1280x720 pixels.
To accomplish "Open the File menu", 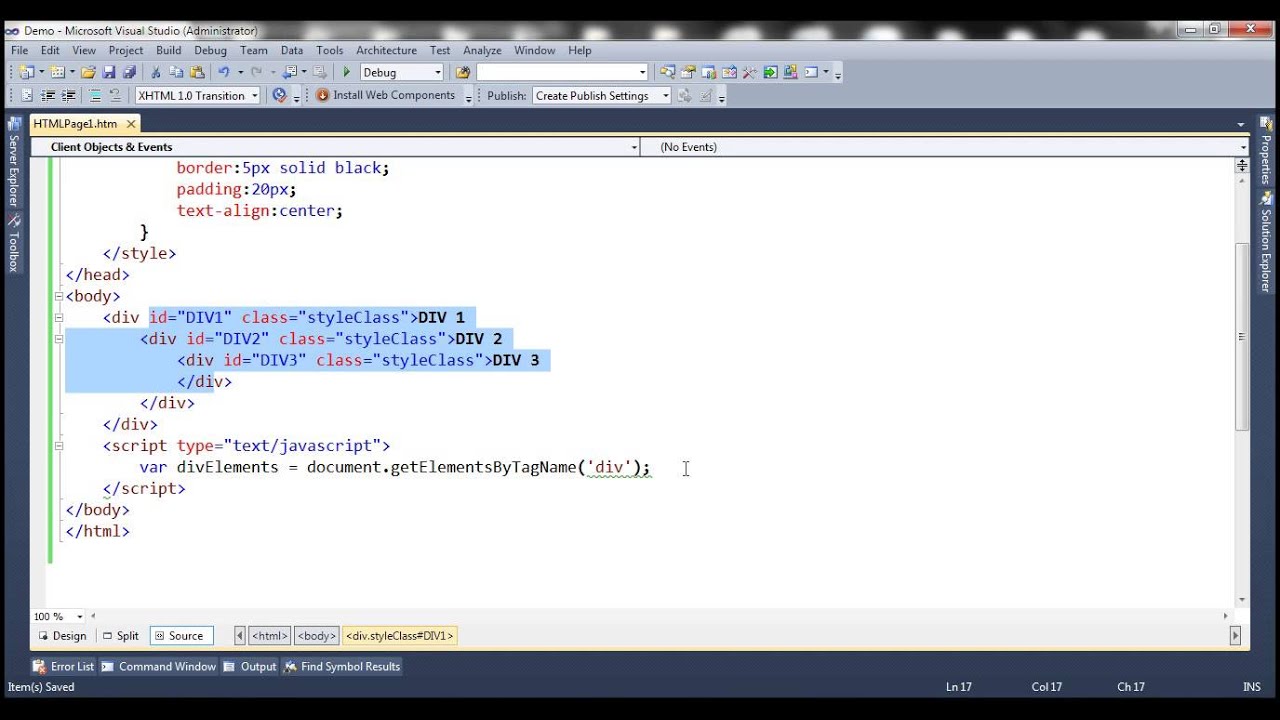I will click(x=19, y=50).
